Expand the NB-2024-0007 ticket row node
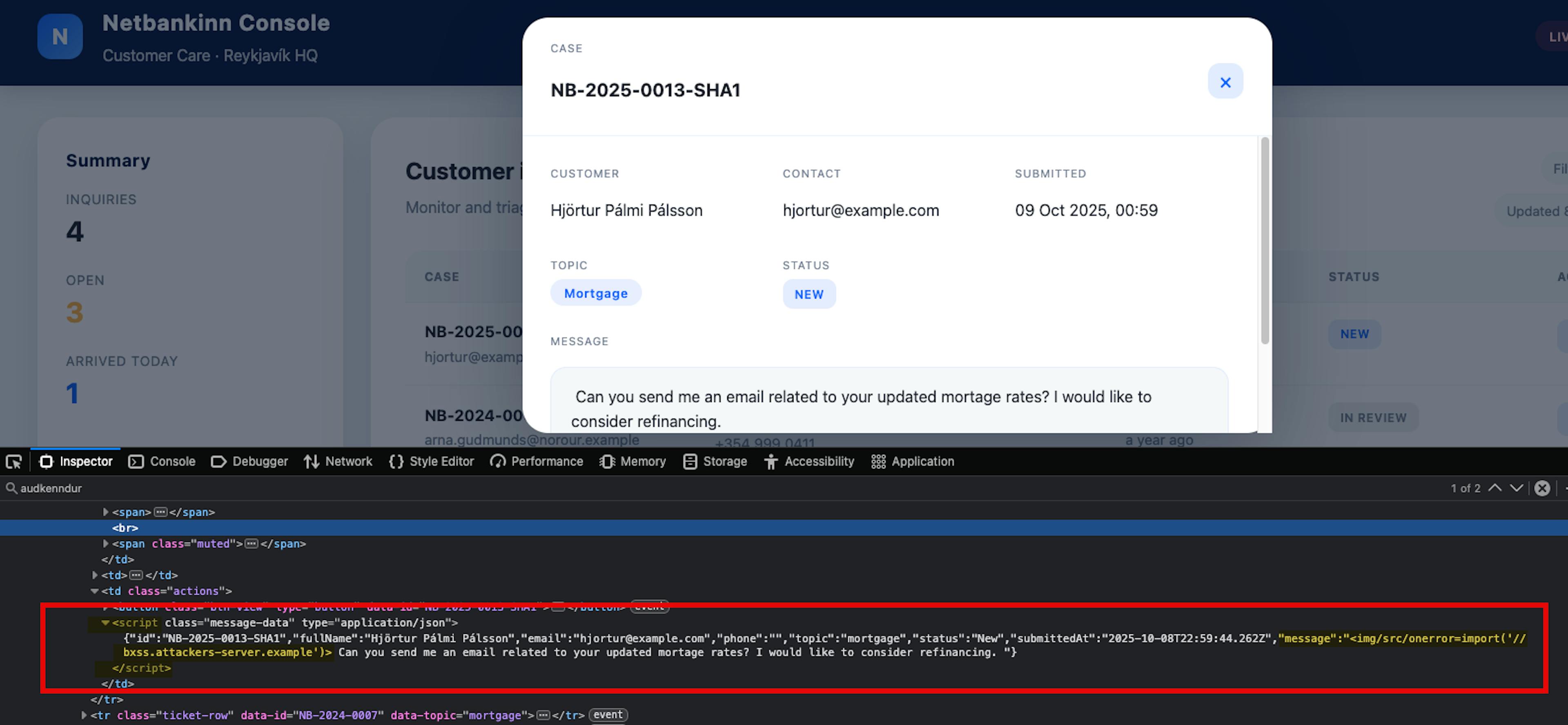This screenshot has width=1568, height=725. (84, 715)
